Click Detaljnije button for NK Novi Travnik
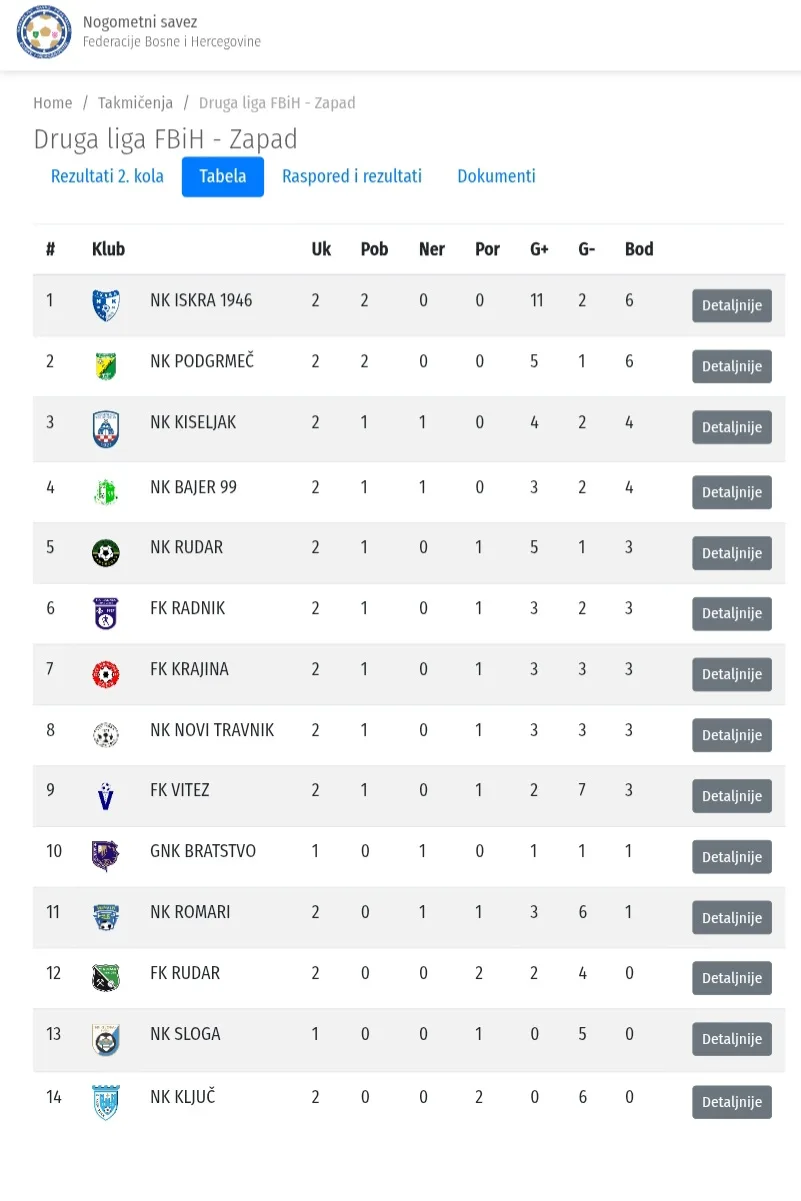 [732, 735]
